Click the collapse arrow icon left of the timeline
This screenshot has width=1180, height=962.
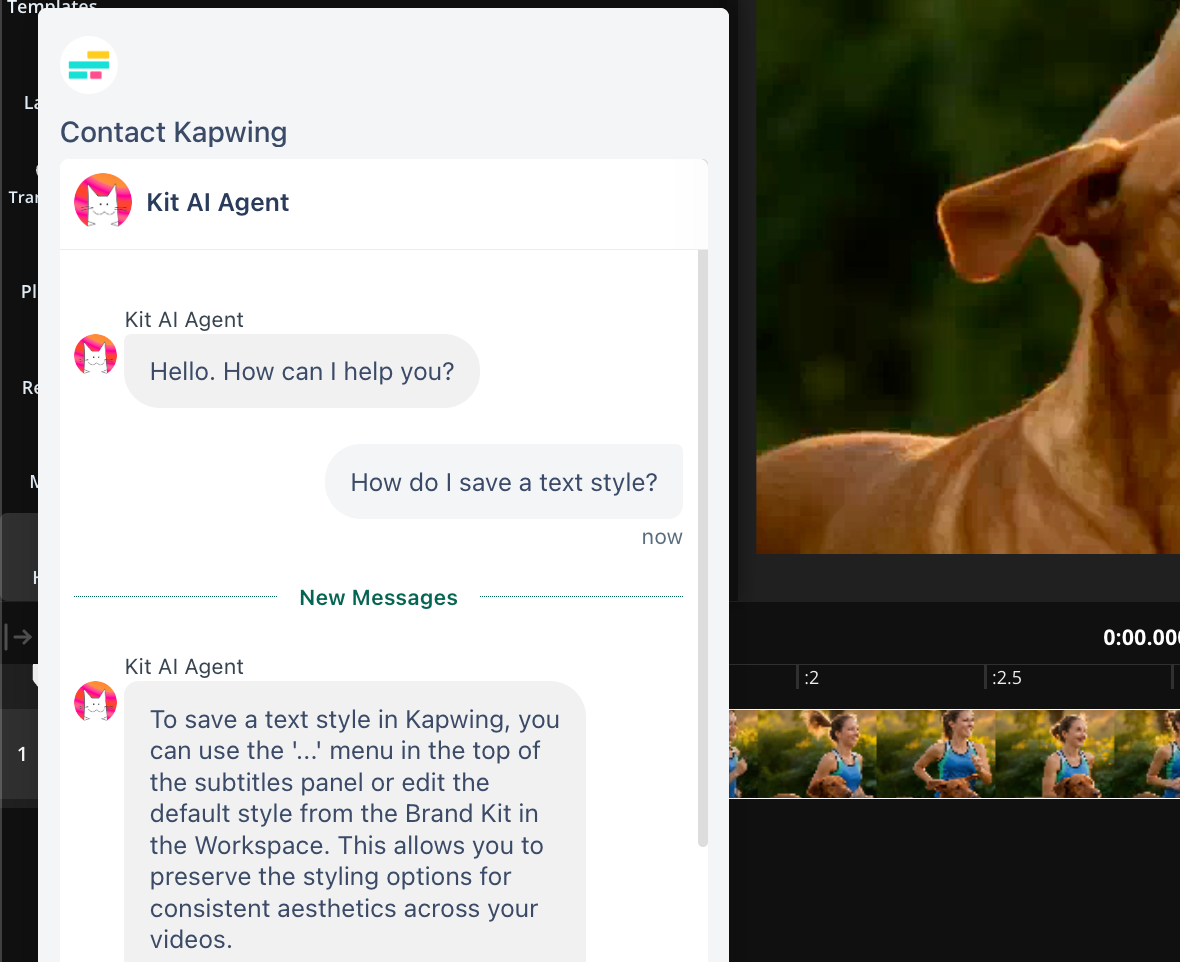(19, 636)
